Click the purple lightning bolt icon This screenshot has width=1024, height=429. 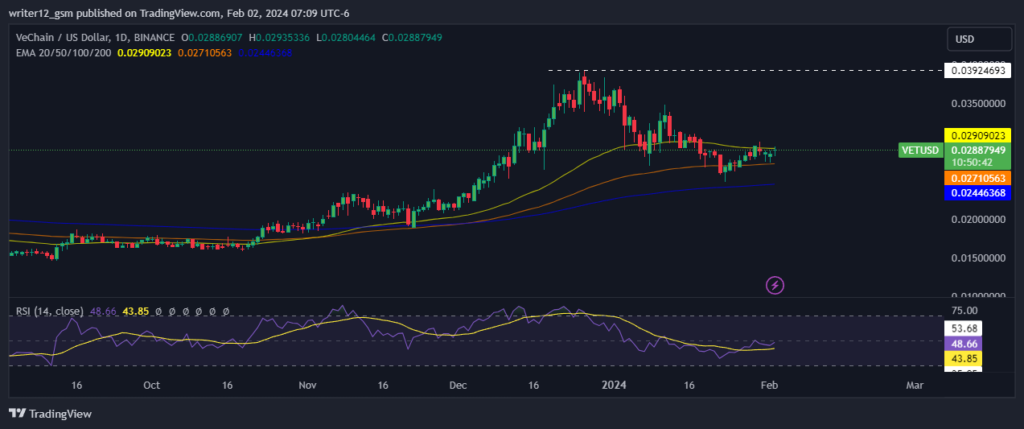tap(775, 285)
